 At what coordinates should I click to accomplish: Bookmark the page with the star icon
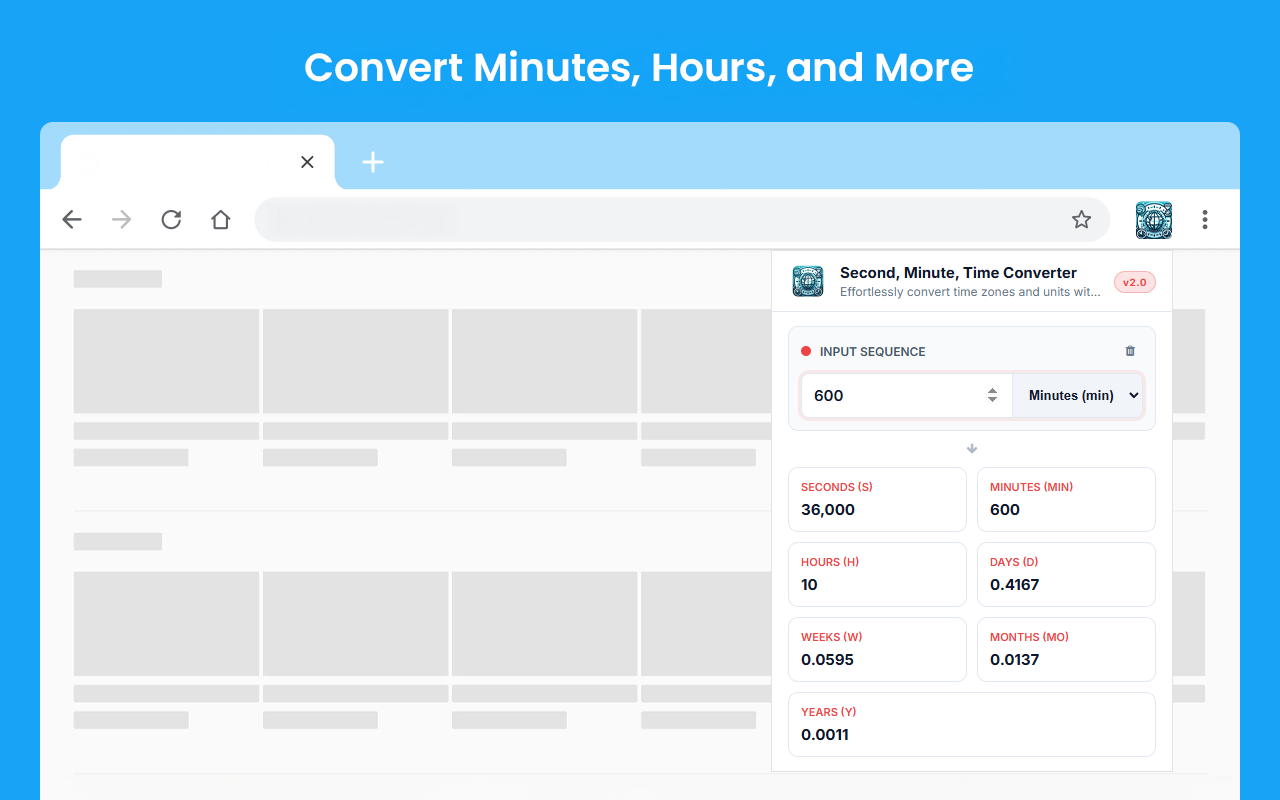pyautogui.click(x=1081, y=220)
